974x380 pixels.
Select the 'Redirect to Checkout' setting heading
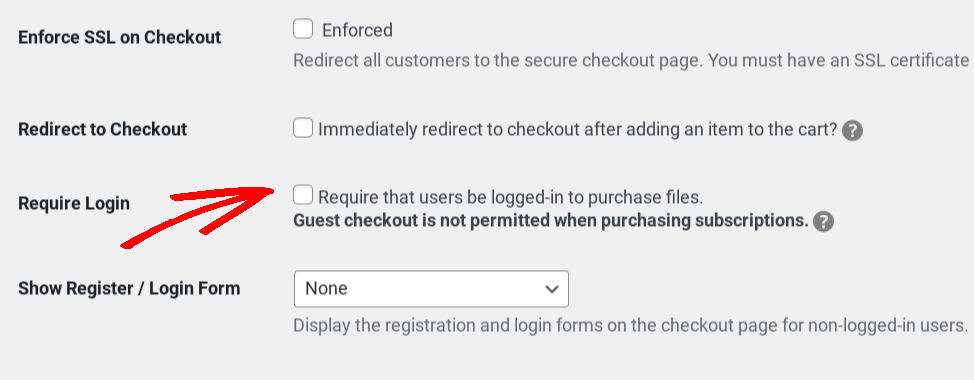102,129
